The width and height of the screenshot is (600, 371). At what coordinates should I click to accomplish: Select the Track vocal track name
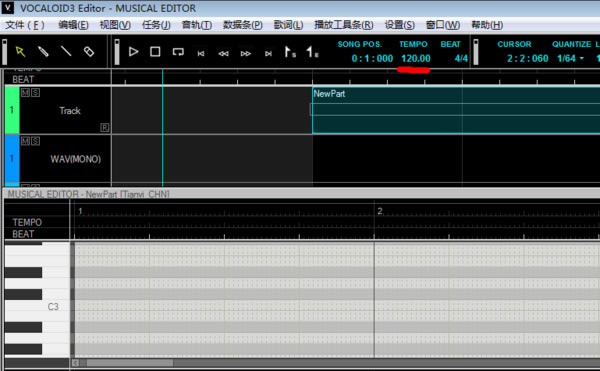tap(70, 111)
